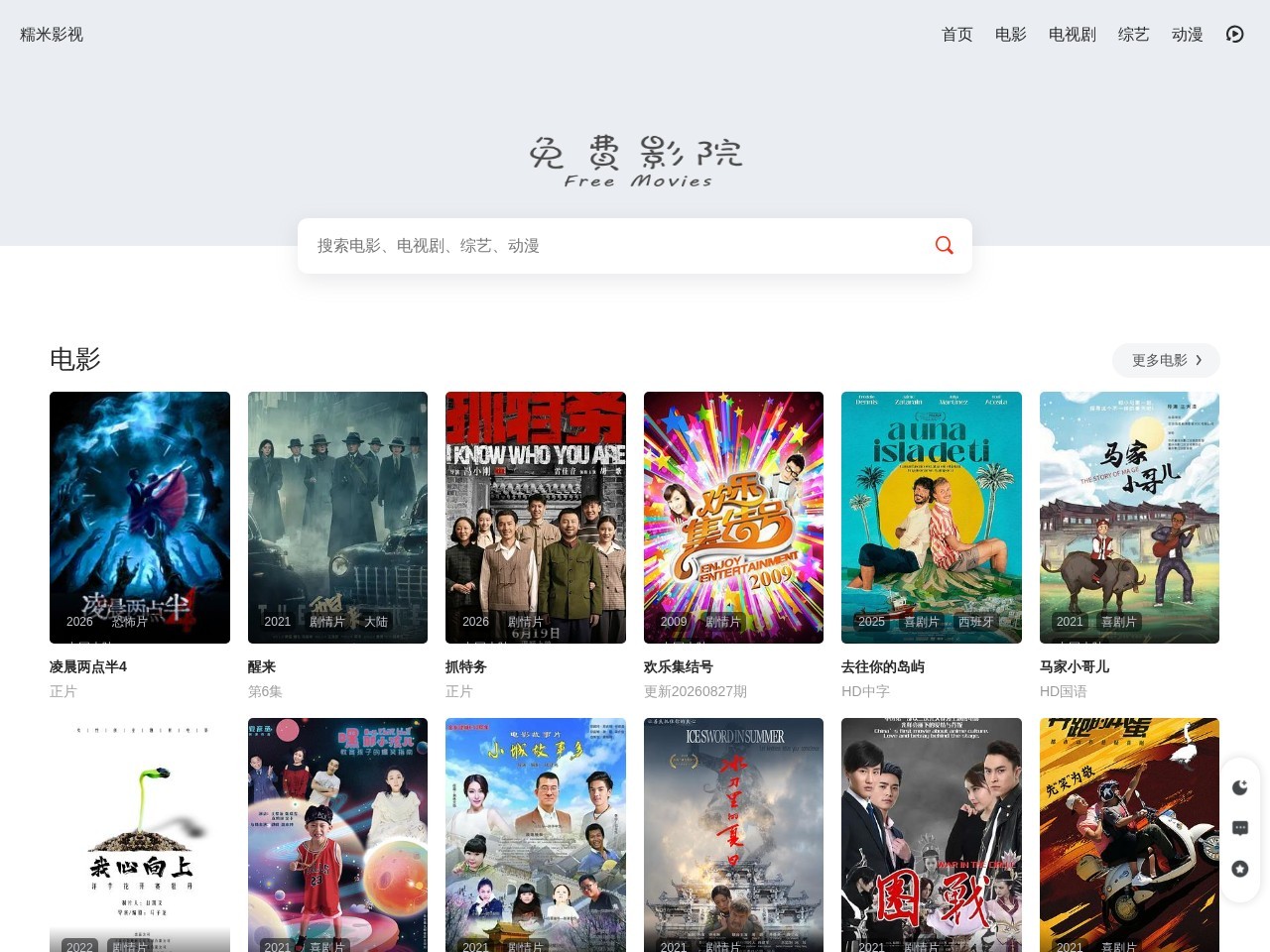Click the 恐怖片 tag on 凌晨两点半4
The image size is (1270, 952).
[x=130, y=622]
